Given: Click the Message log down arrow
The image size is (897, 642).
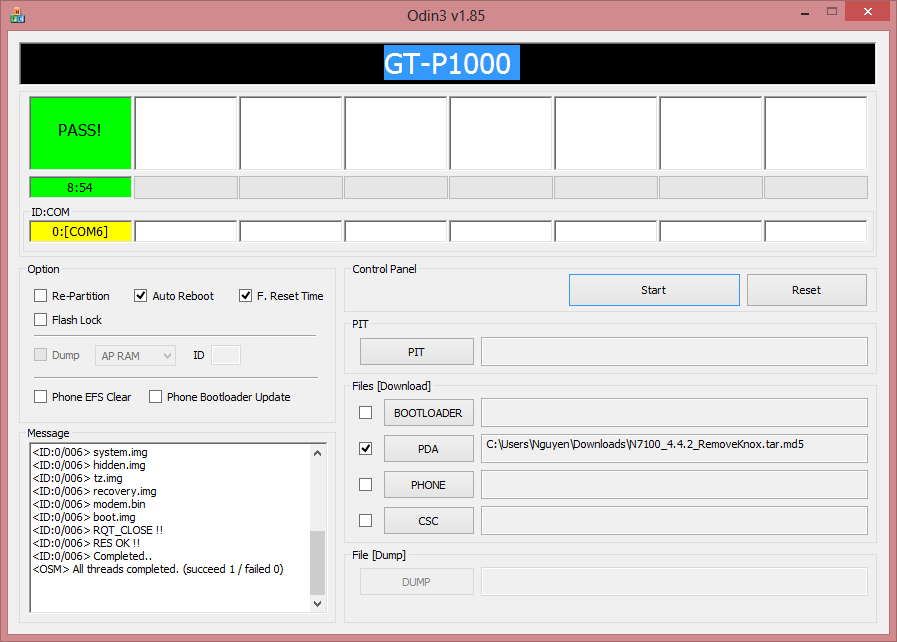Looking at the screenshot, I should (317, 604).
